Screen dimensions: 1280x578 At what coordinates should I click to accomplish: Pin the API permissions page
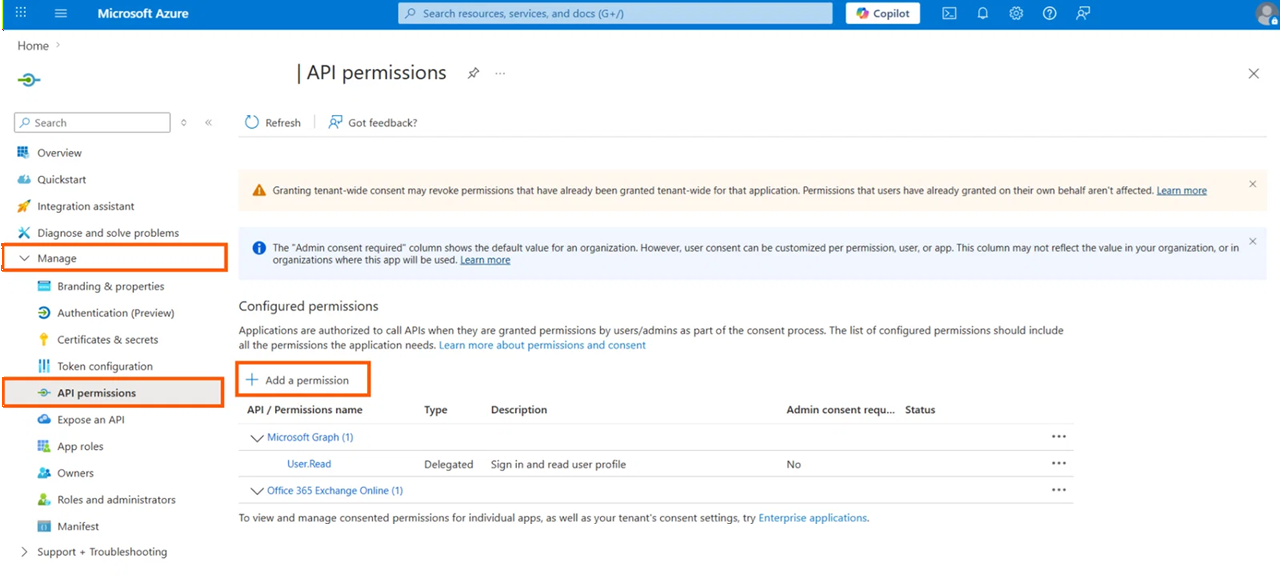click(473, 73)
